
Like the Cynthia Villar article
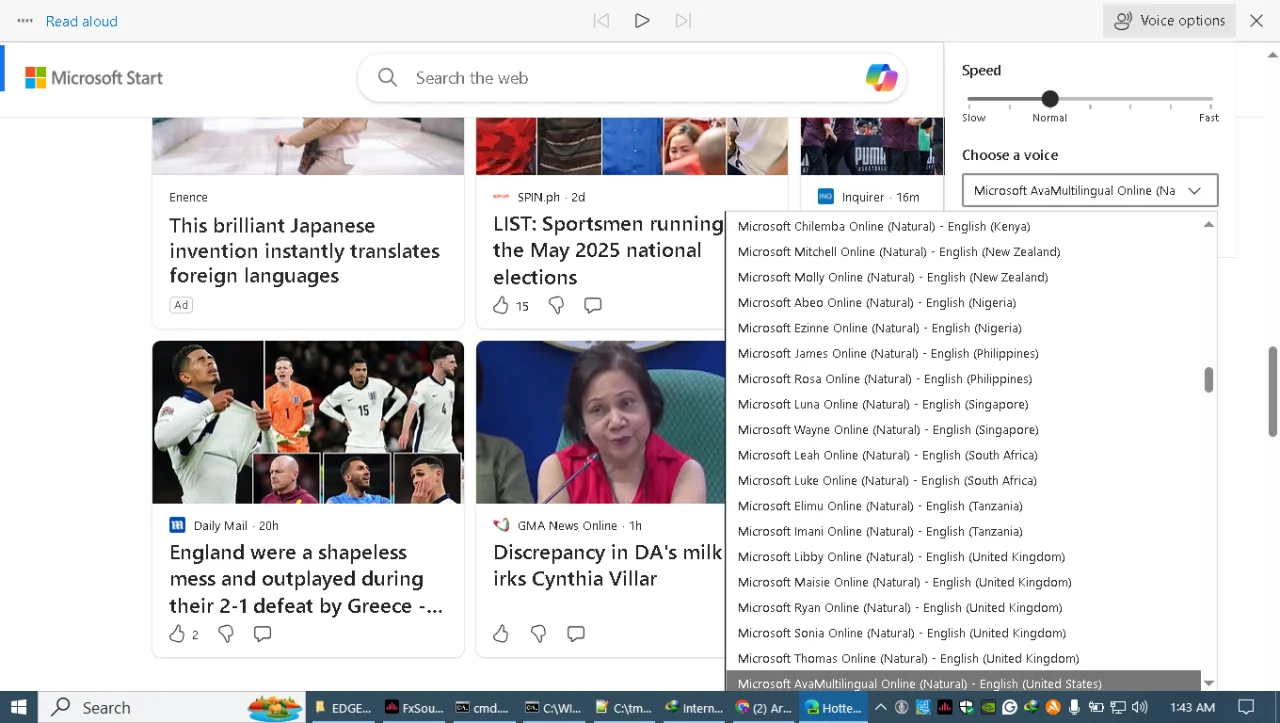(501, 633)
